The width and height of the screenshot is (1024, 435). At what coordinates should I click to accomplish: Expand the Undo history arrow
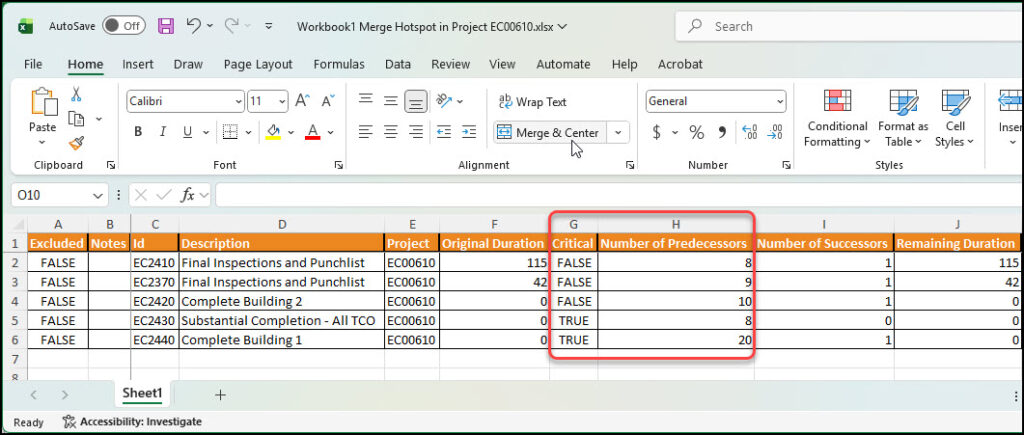click(x=210, y=26)
